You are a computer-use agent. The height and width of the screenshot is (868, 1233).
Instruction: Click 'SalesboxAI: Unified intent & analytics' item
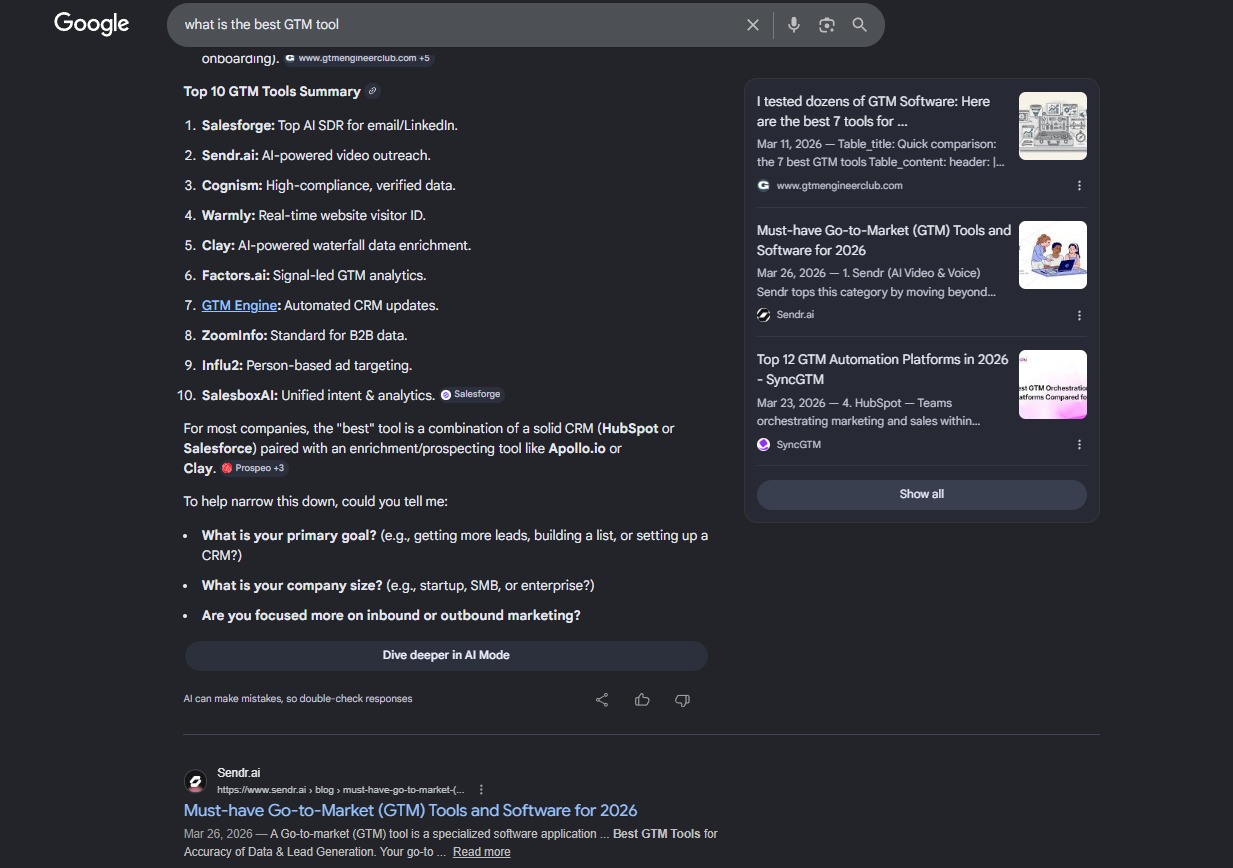[318, 395]
